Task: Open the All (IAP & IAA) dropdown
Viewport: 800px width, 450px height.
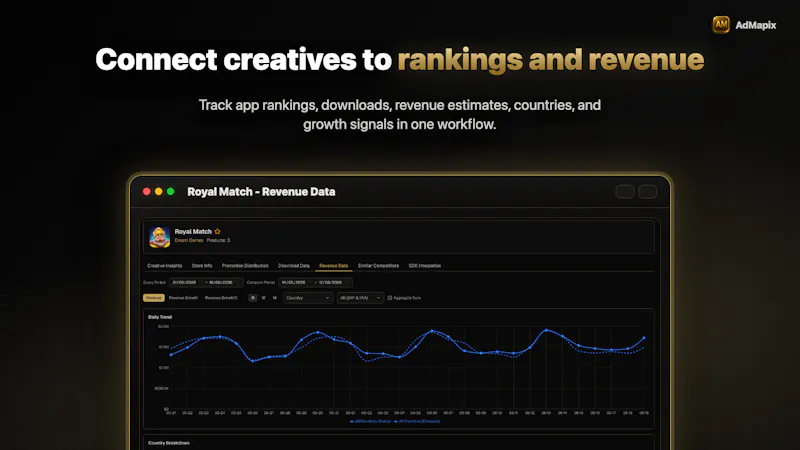Action: pos(360,298)
